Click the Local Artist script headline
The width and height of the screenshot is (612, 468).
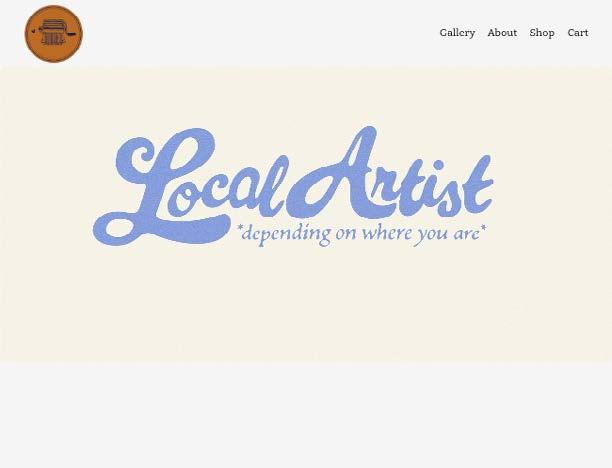point(293,185)
